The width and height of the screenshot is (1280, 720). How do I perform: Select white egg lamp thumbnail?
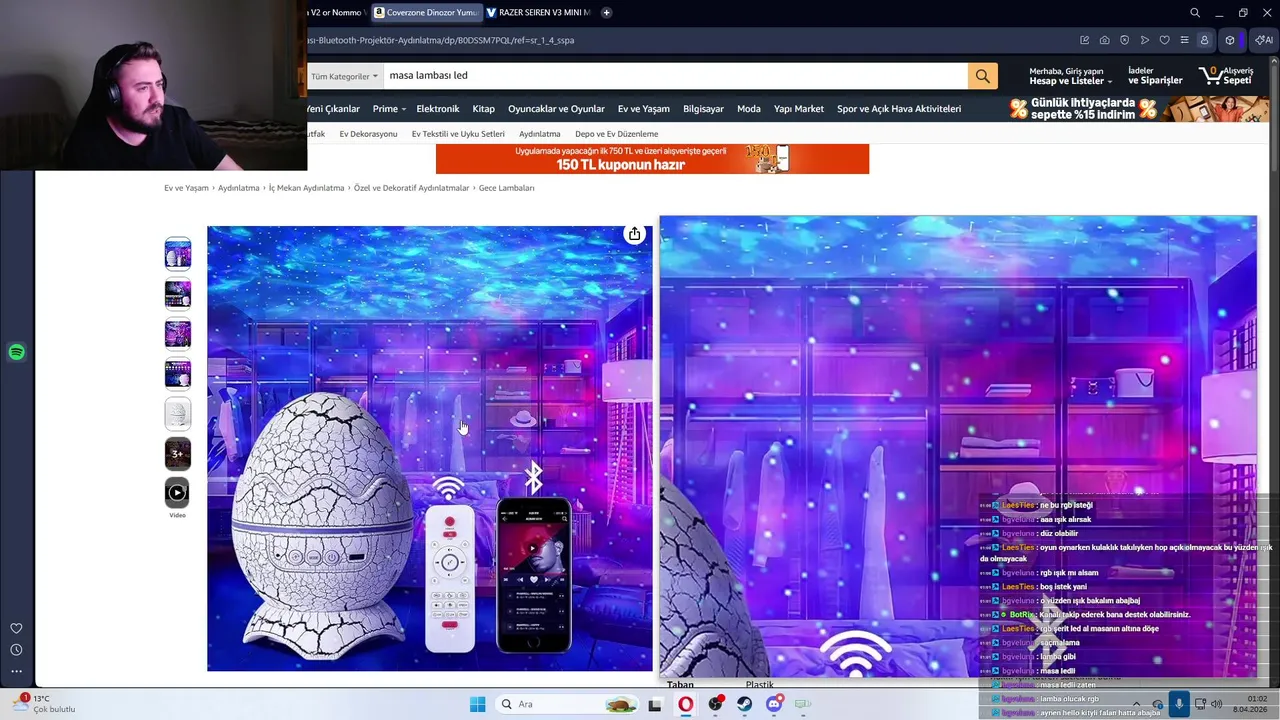[177, 414]
